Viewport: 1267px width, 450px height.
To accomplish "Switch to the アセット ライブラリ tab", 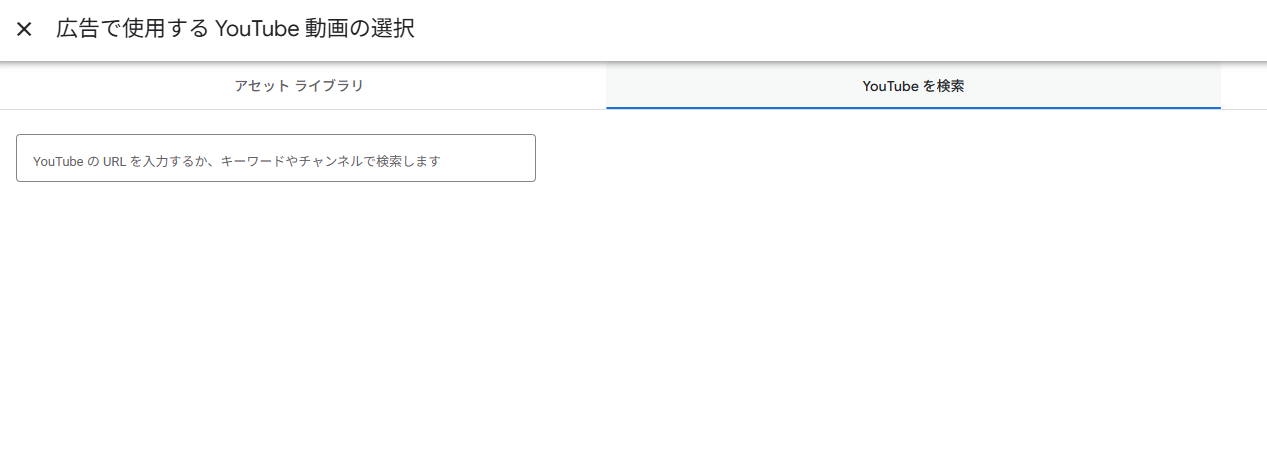I will click(299, 86).
